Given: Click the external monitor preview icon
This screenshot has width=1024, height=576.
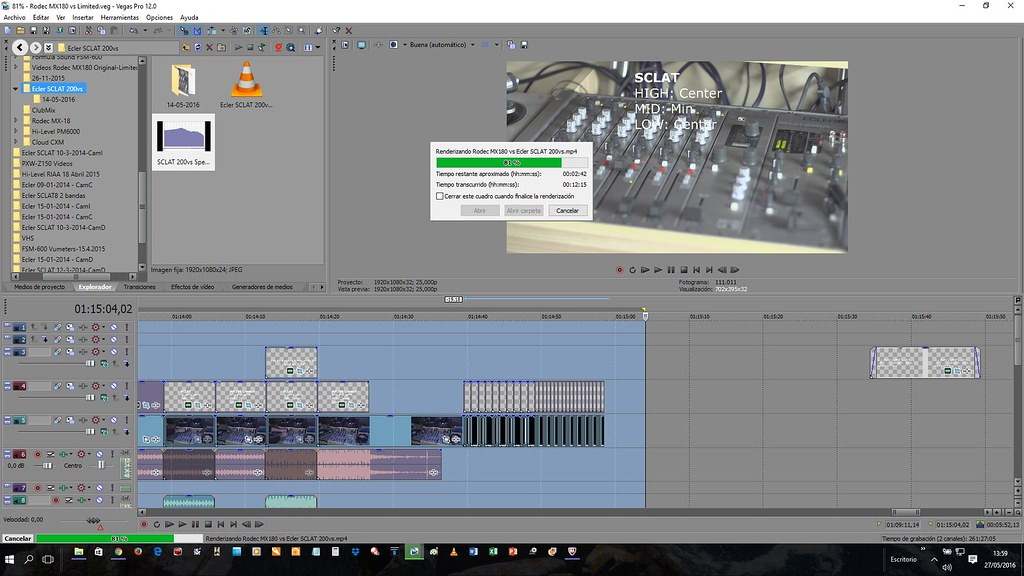Looking at the screenshot, I should tap(363, 45).
